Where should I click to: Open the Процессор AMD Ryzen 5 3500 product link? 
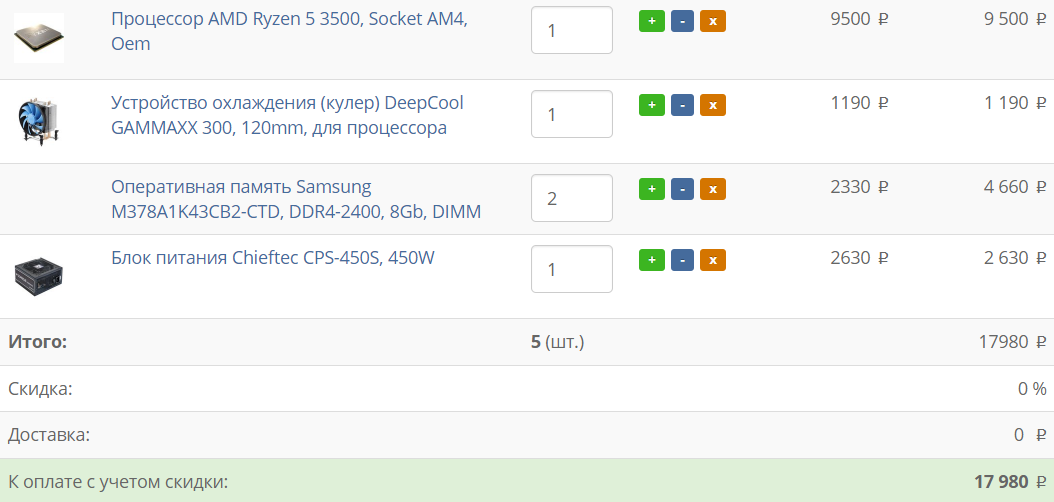(x=289, y=31)
